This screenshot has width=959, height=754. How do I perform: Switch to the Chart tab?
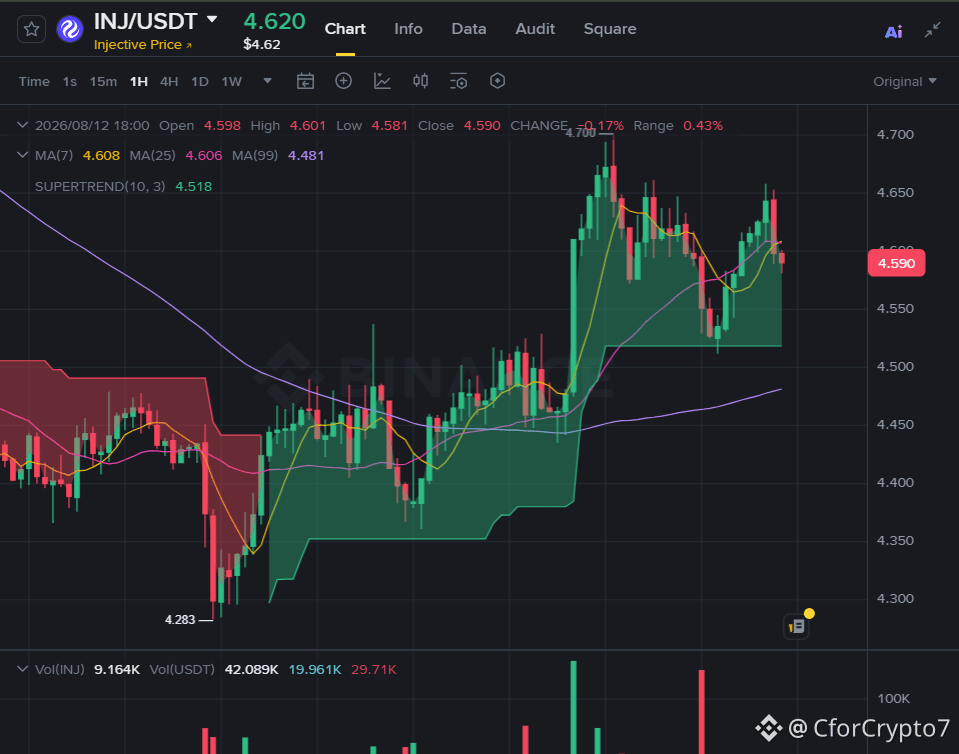tap(345, 29)
